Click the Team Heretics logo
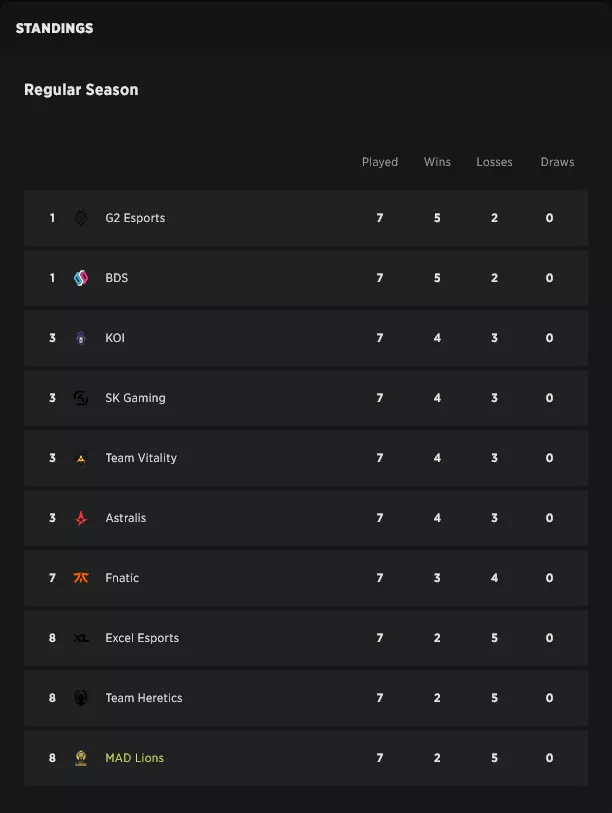Image resolution: width=612 pixels, height=813 pixels. pyautogui.click(x=80, y=698)
